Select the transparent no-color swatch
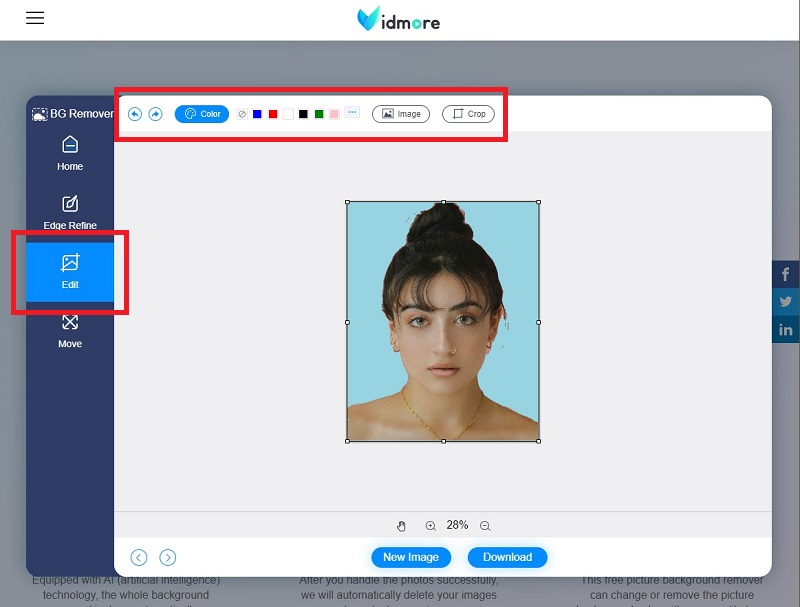This screenshot has height=607, width=800. click(242, 114)
